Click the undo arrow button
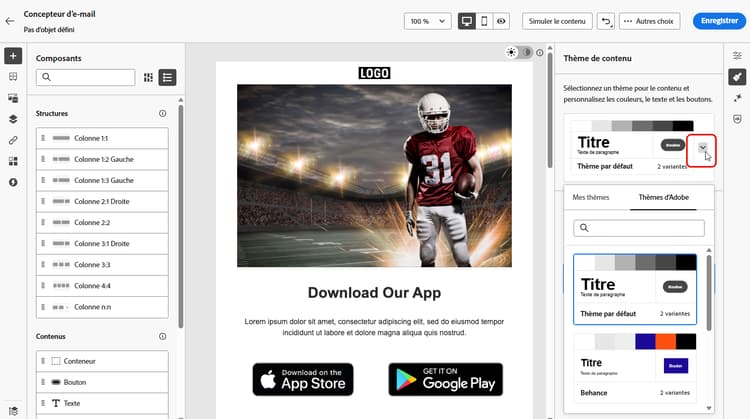Screen dimensions: 750x419 tap(606, 21)
